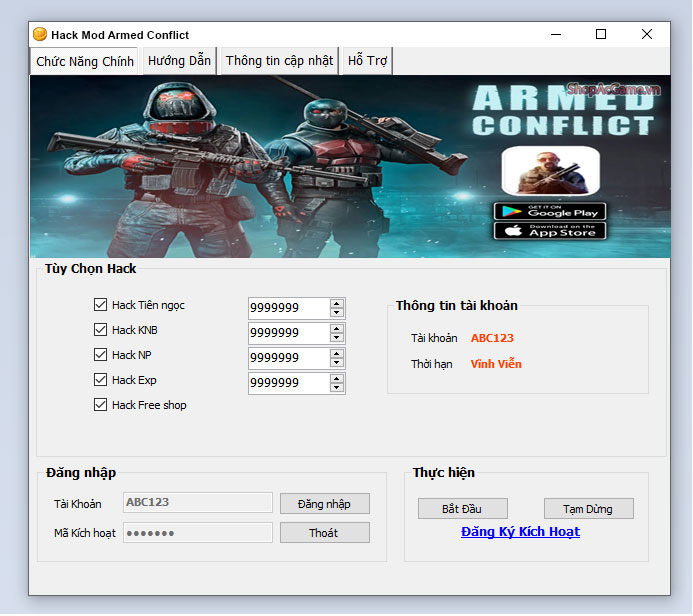Uncheck the Hack Tiên ngọc checkbox
This screenshot has width=693, height=616.
(x=100, y=304)
